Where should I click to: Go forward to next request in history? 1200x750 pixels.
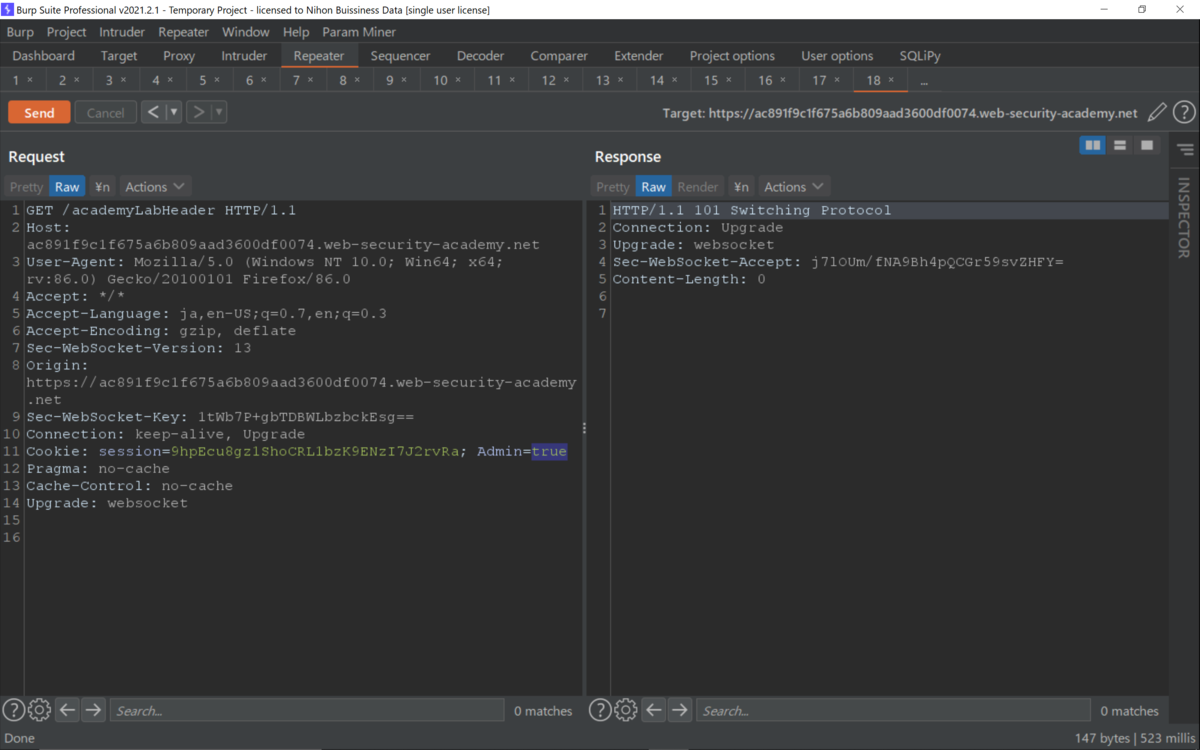pyautogui.click(x=198, y=112)
